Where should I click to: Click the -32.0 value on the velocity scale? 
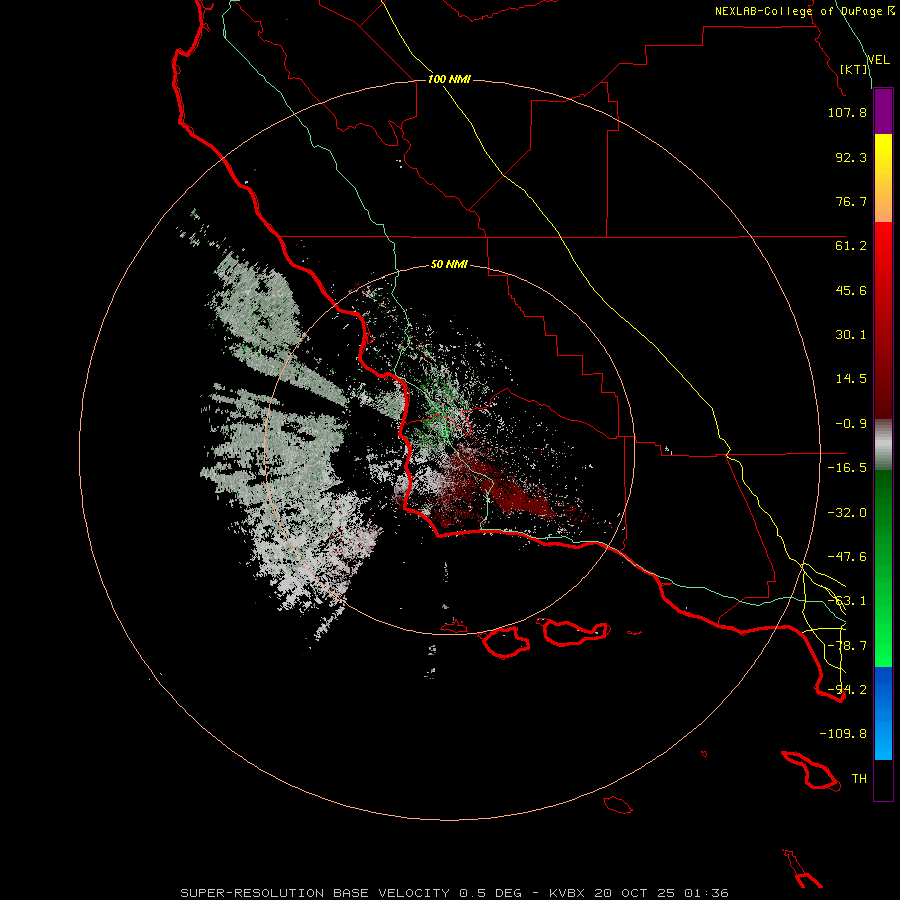847,513
